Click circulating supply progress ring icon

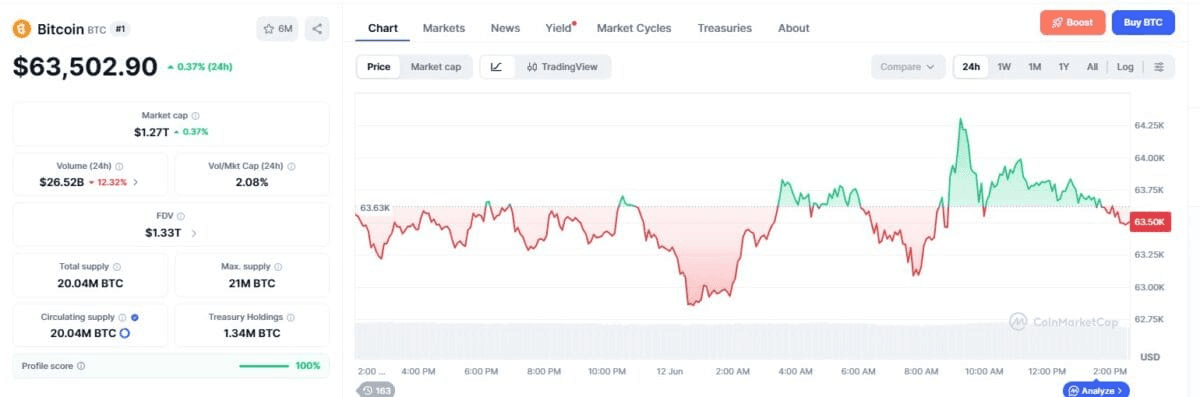click(x=125, y=333)
